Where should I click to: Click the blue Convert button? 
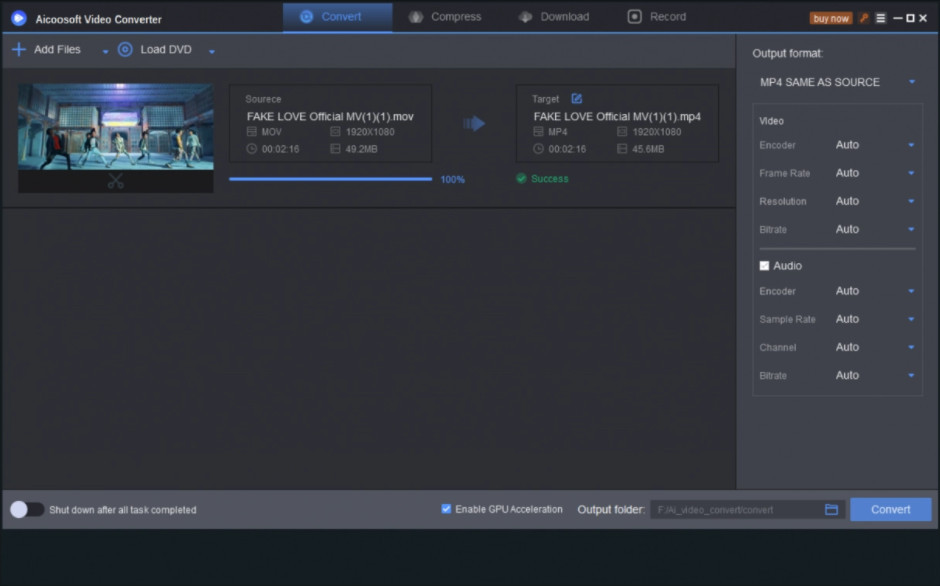click(890, 509)
